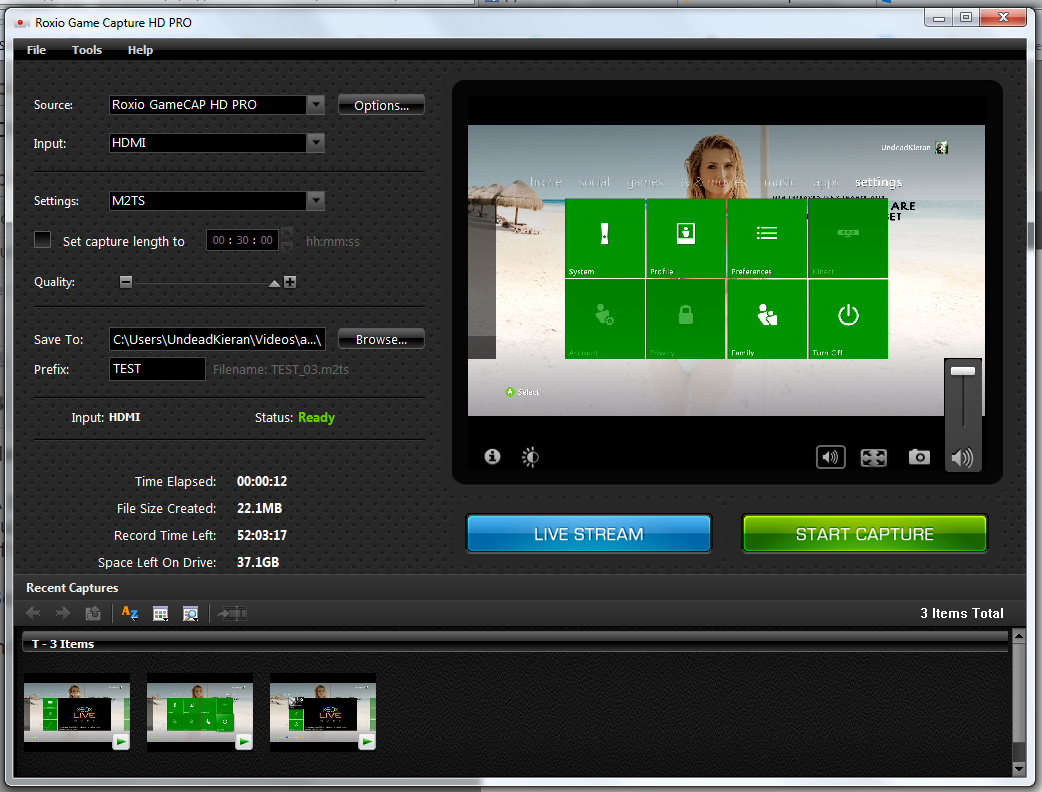1042x792 pixels.
Task: Click the filmstrip icon in captures toolbar
Action: pyautogui.click(x=232, y=613)
